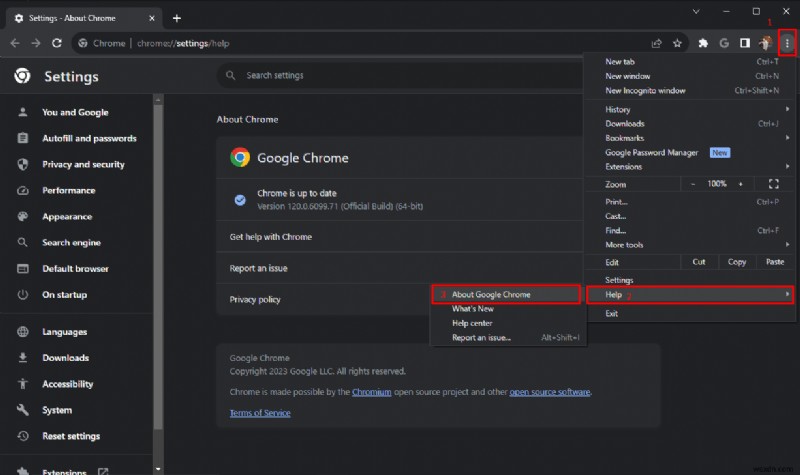Open the Extensions puzzle icon
The width and height of the screenshot is (800, 475).
pos(703,43)
